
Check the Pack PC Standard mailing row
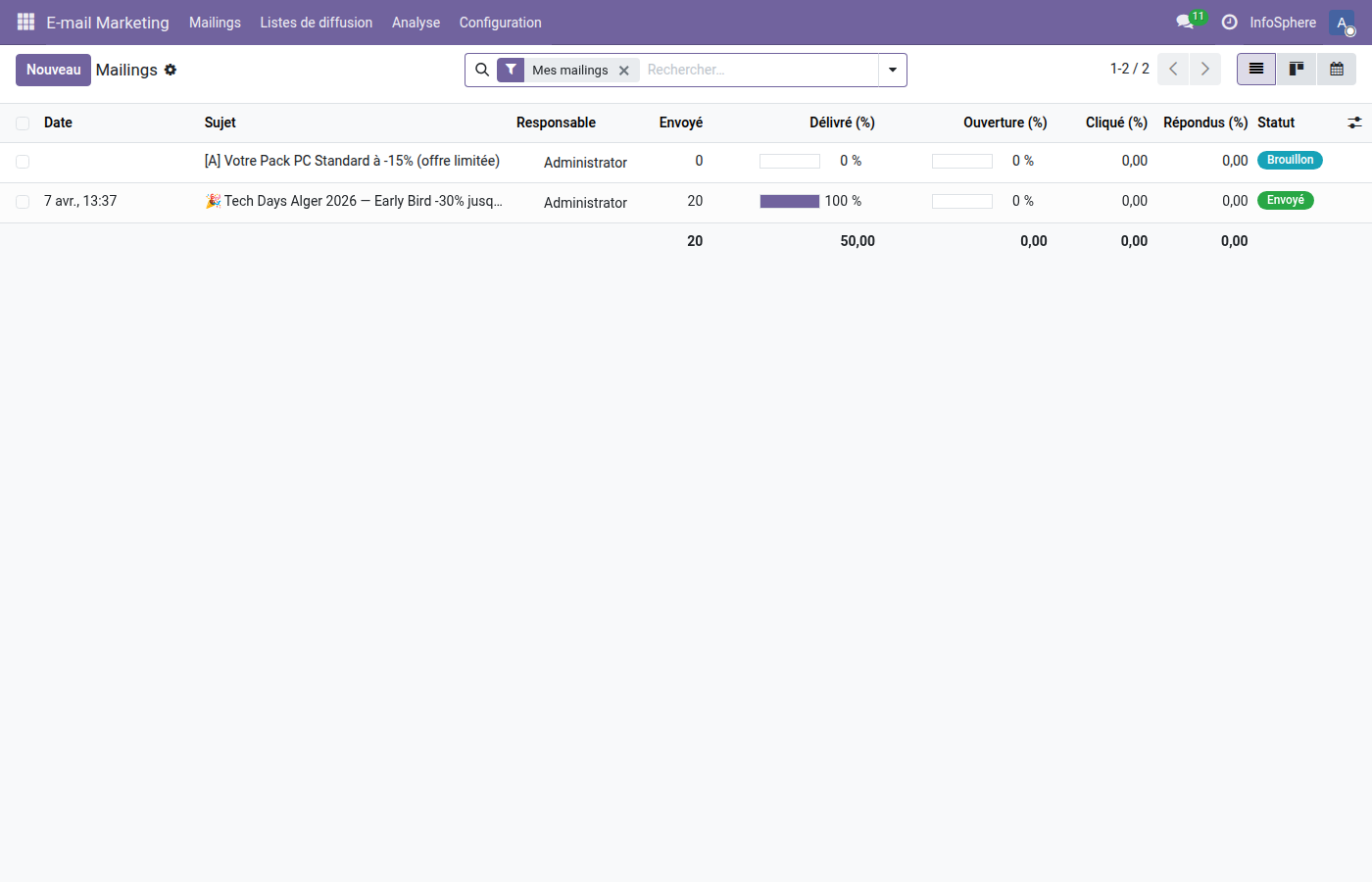[x=22, y=161]
